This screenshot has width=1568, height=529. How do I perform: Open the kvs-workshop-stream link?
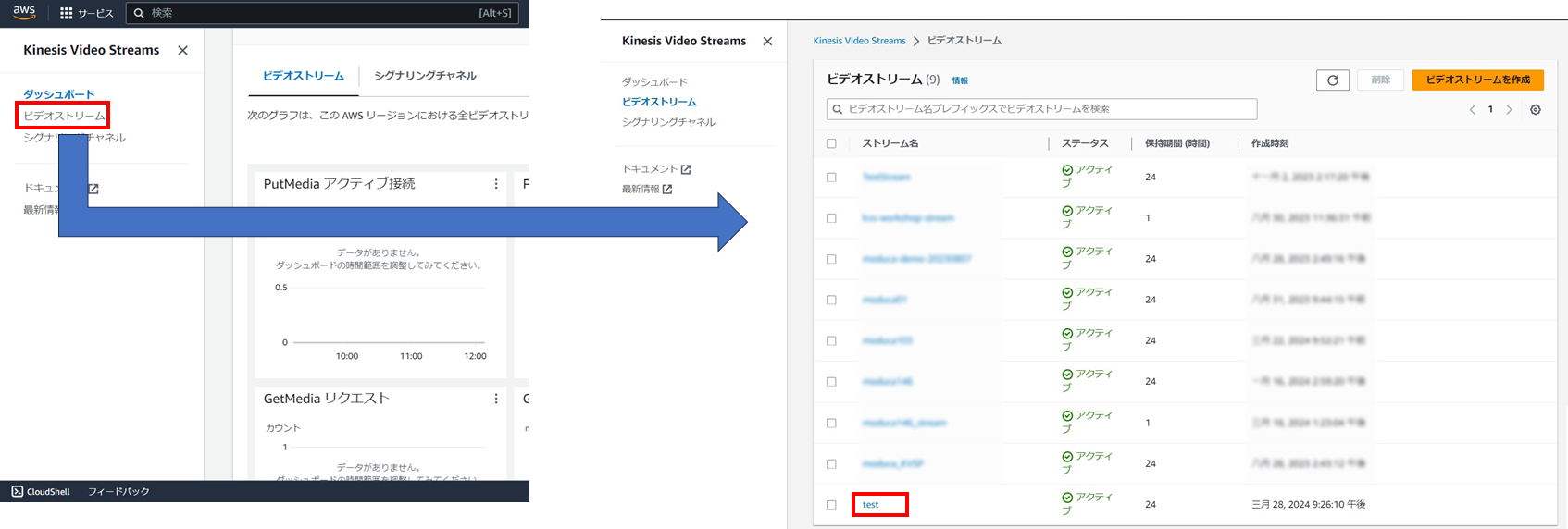coord(908,218)
